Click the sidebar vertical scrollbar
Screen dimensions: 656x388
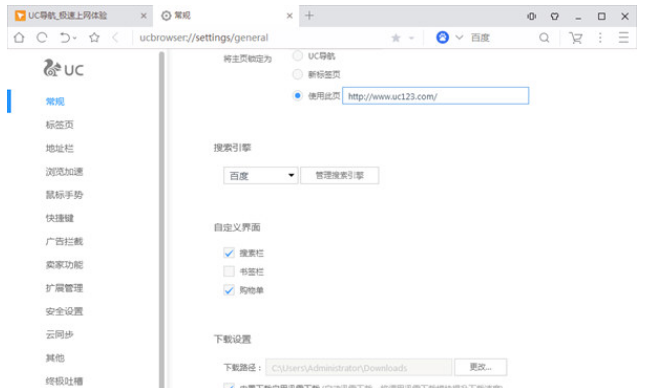pyautogui.click(x=161, y=220)
